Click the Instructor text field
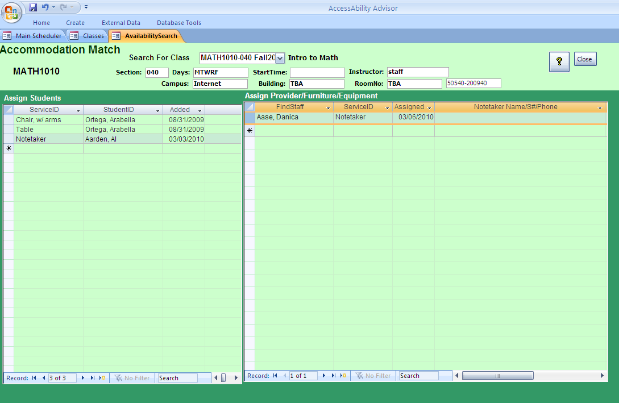Screen dimensions: 619x403 (x=418, y=72)
